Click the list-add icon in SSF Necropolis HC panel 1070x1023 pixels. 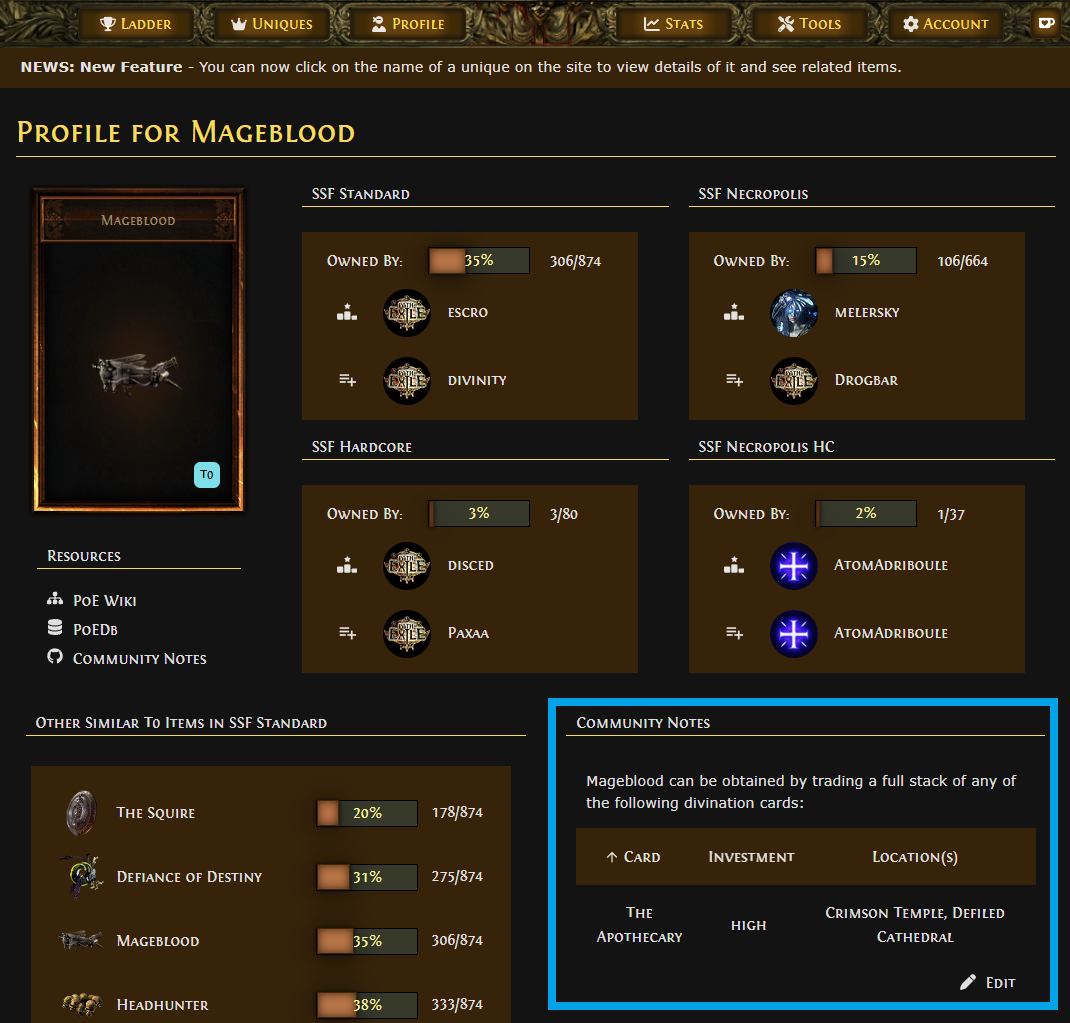pyautogui.click(x=734, y=633)
